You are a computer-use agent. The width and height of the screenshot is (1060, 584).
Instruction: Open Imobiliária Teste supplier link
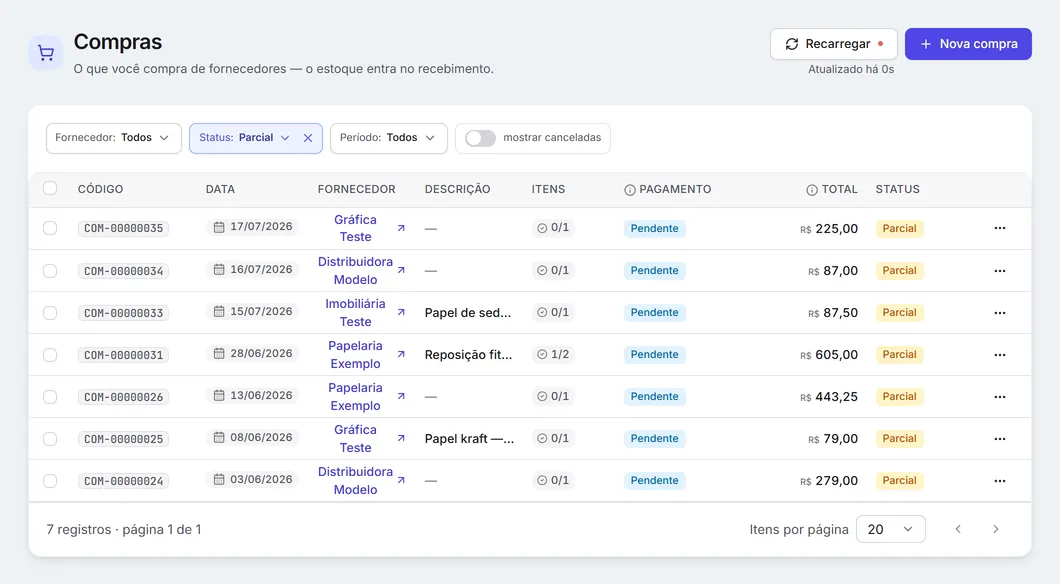(356, 312)
